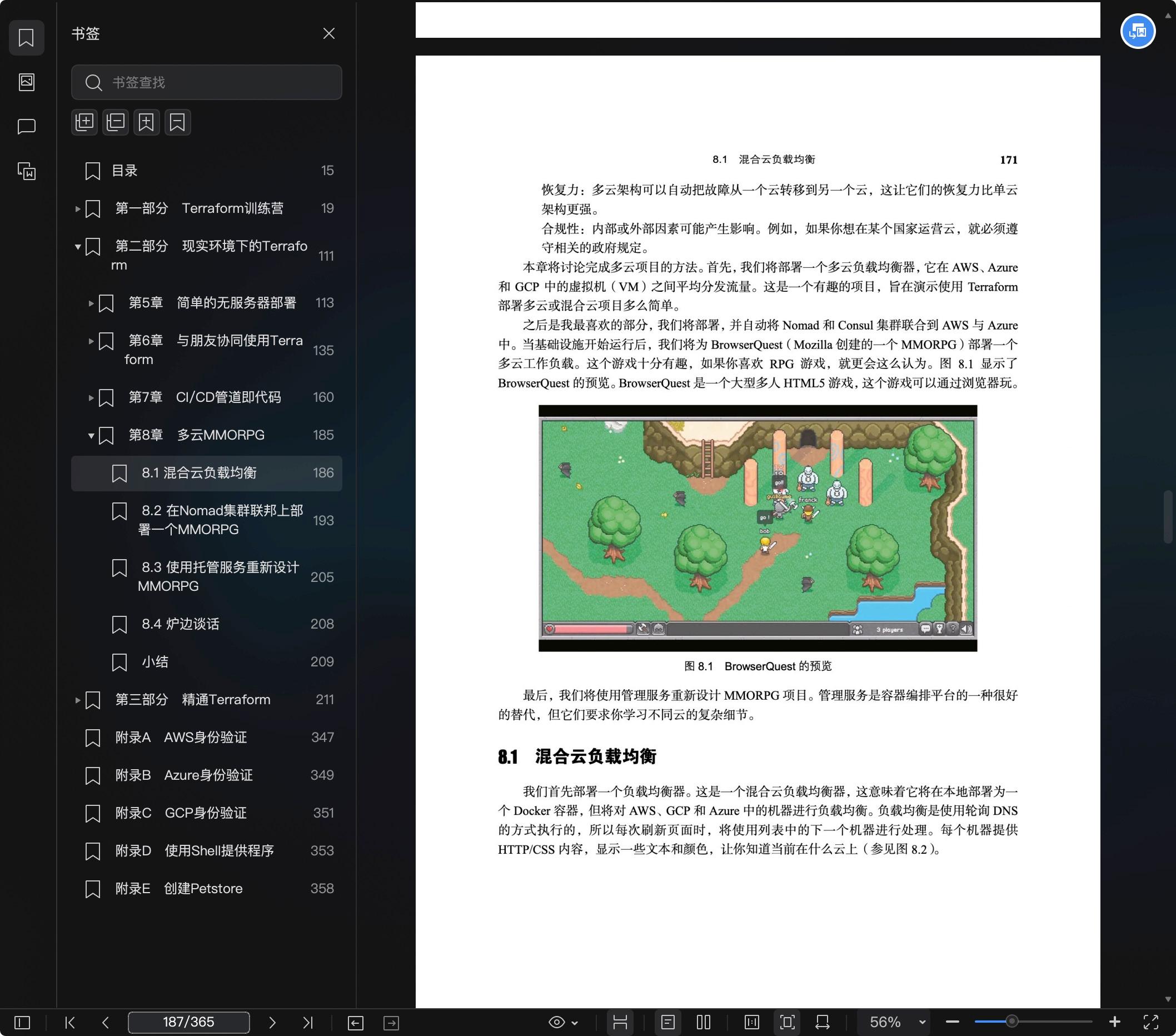Click the page number field 187/365
Viewport: 1176px width, 1036px height.
[x=189, y=1022]
